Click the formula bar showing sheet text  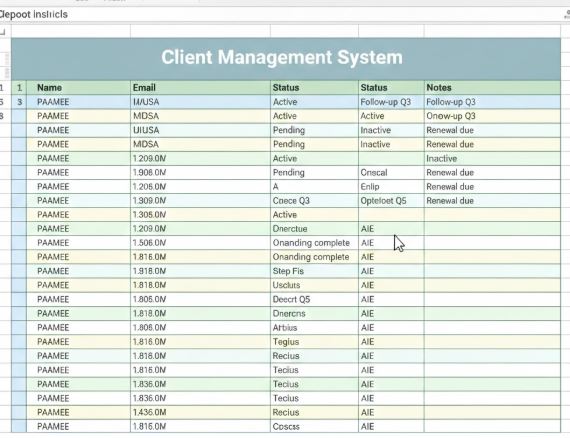click(x=280, y=15)
